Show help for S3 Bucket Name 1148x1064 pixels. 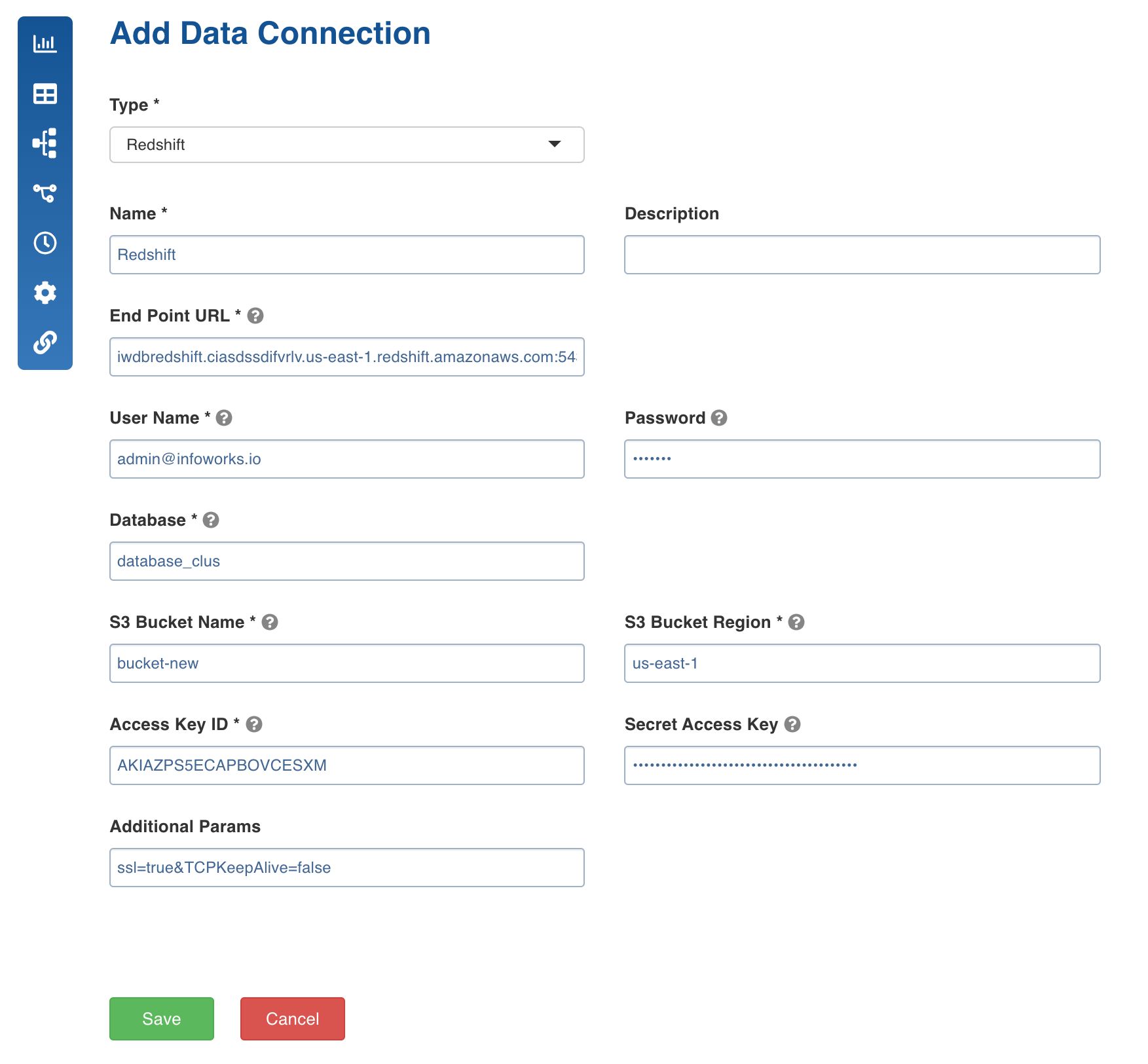coord(270,622)
